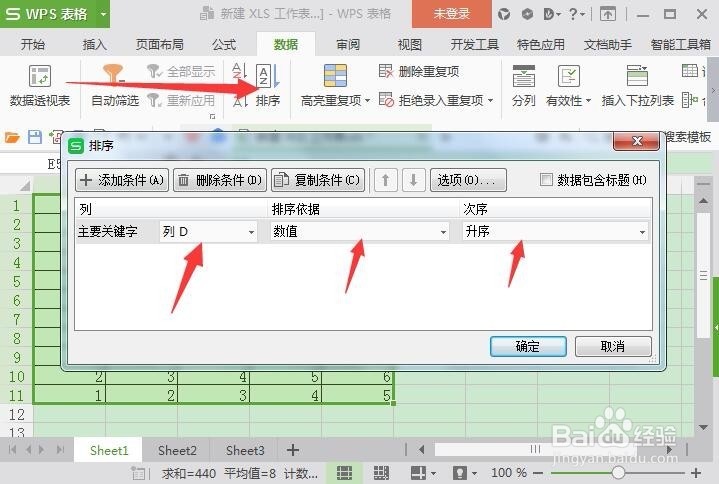Expand the Validity (有效性) dropdown arrow
The height and width of the screenshot is (484, 719).
pos(588,101)
